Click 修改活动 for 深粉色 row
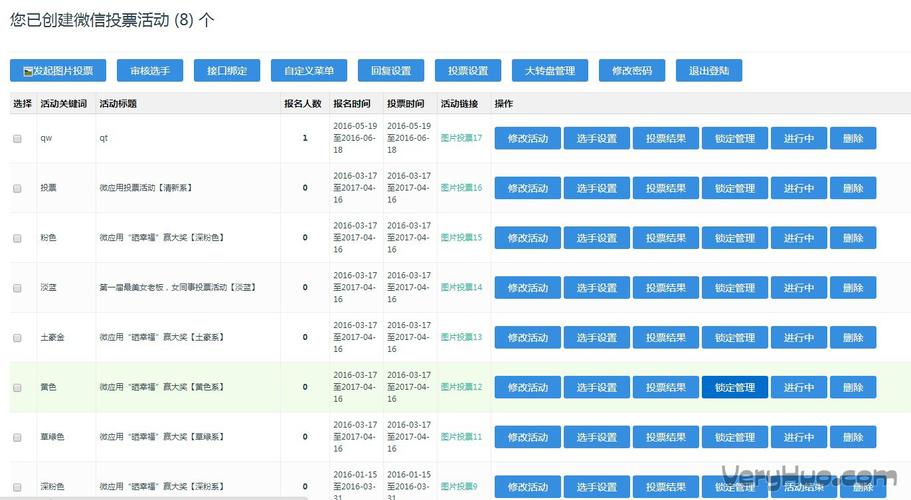 pos(528,487)
